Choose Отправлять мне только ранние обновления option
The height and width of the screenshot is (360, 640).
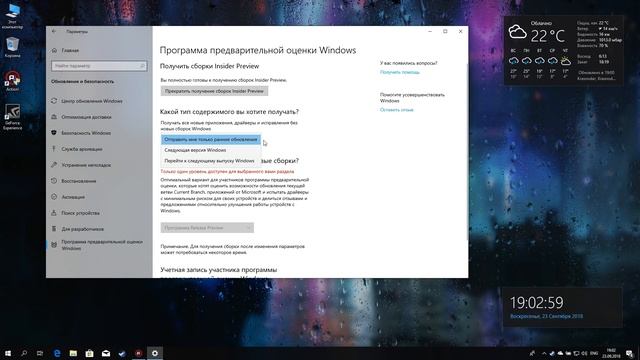[211, 140]
